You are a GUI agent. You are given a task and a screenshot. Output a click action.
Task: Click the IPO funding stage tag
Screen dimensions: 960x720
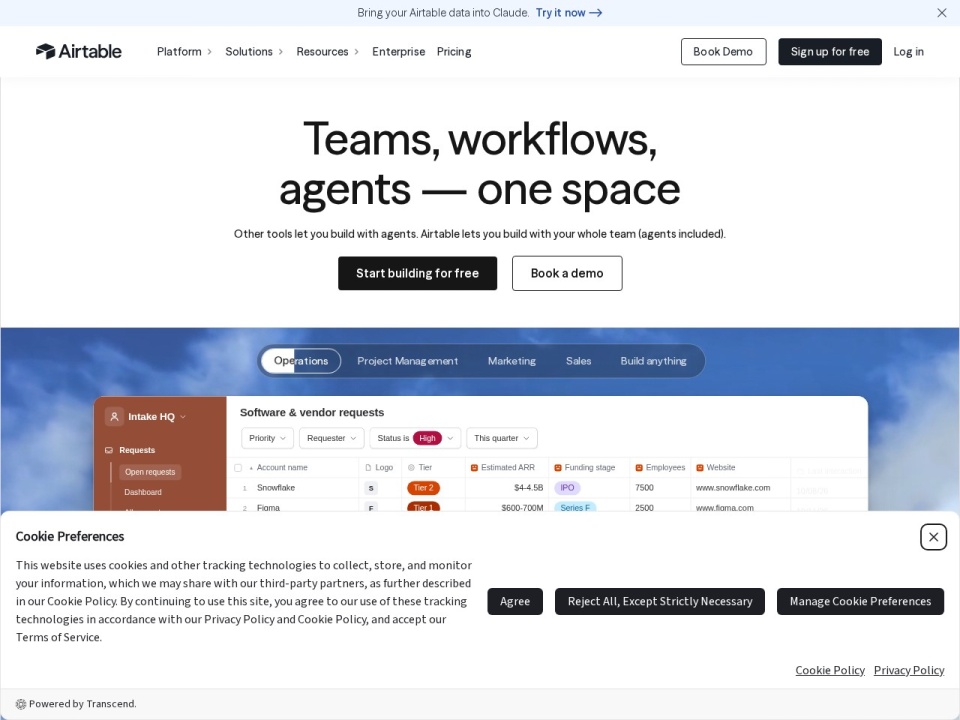[x=568, y=488]
